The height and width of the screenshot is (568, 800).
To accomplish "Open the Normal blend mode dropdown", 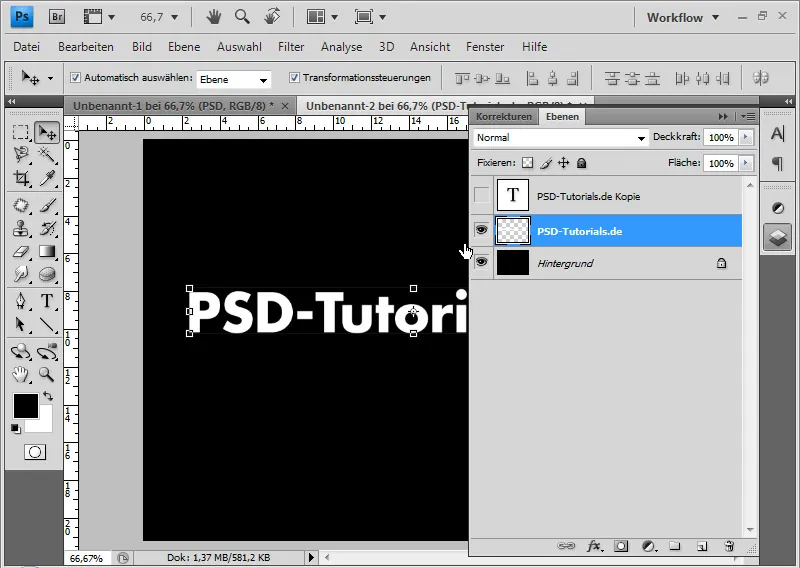I will click(x=561, y=138).
